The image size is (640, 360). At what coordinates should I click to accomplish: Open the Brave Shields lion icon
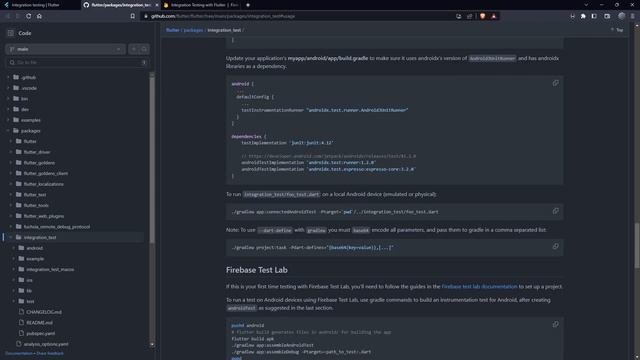[482, 16]
